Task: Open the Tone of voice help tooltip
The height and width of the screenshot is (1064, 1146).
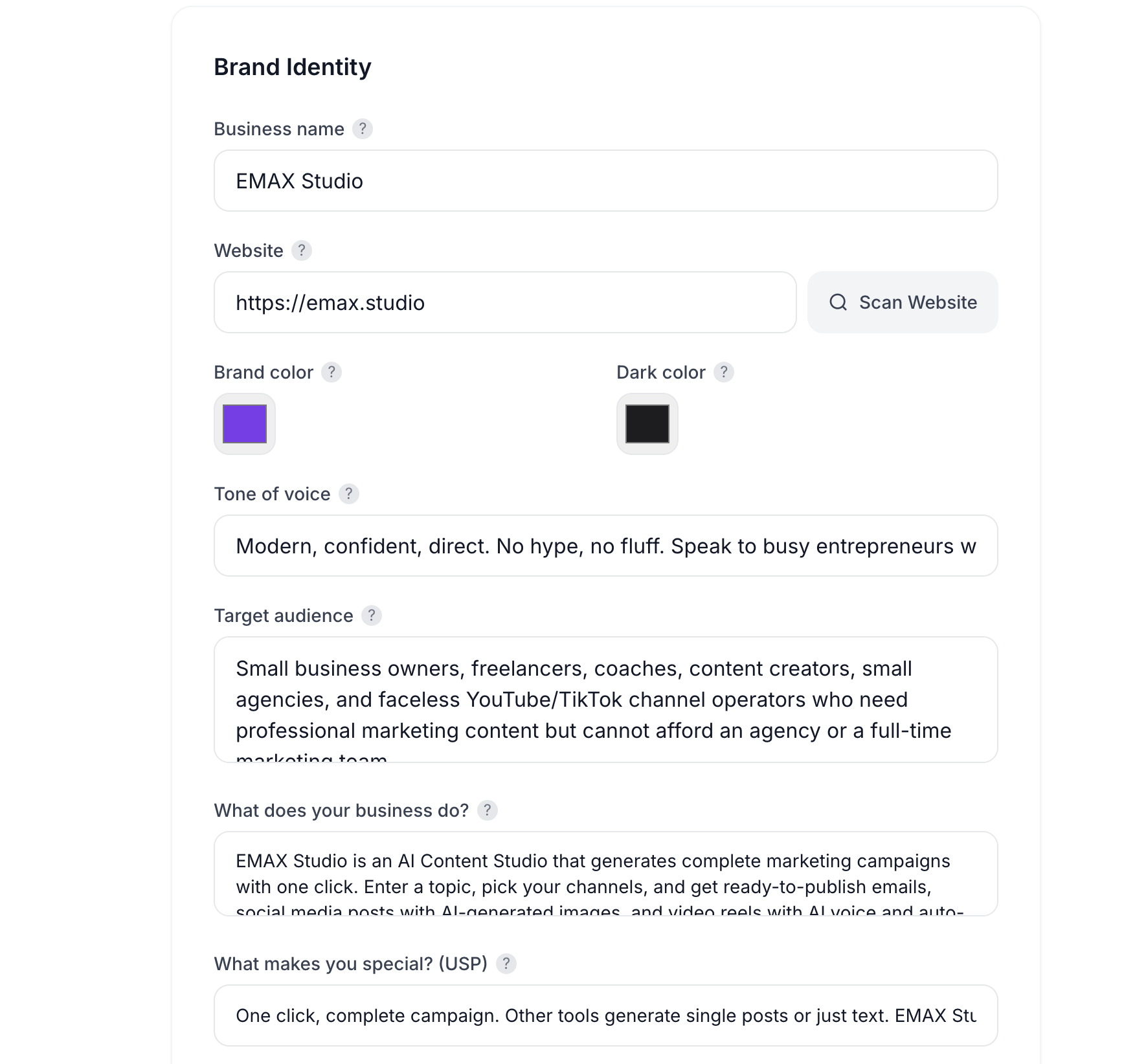Action: (x=348, y=494)
